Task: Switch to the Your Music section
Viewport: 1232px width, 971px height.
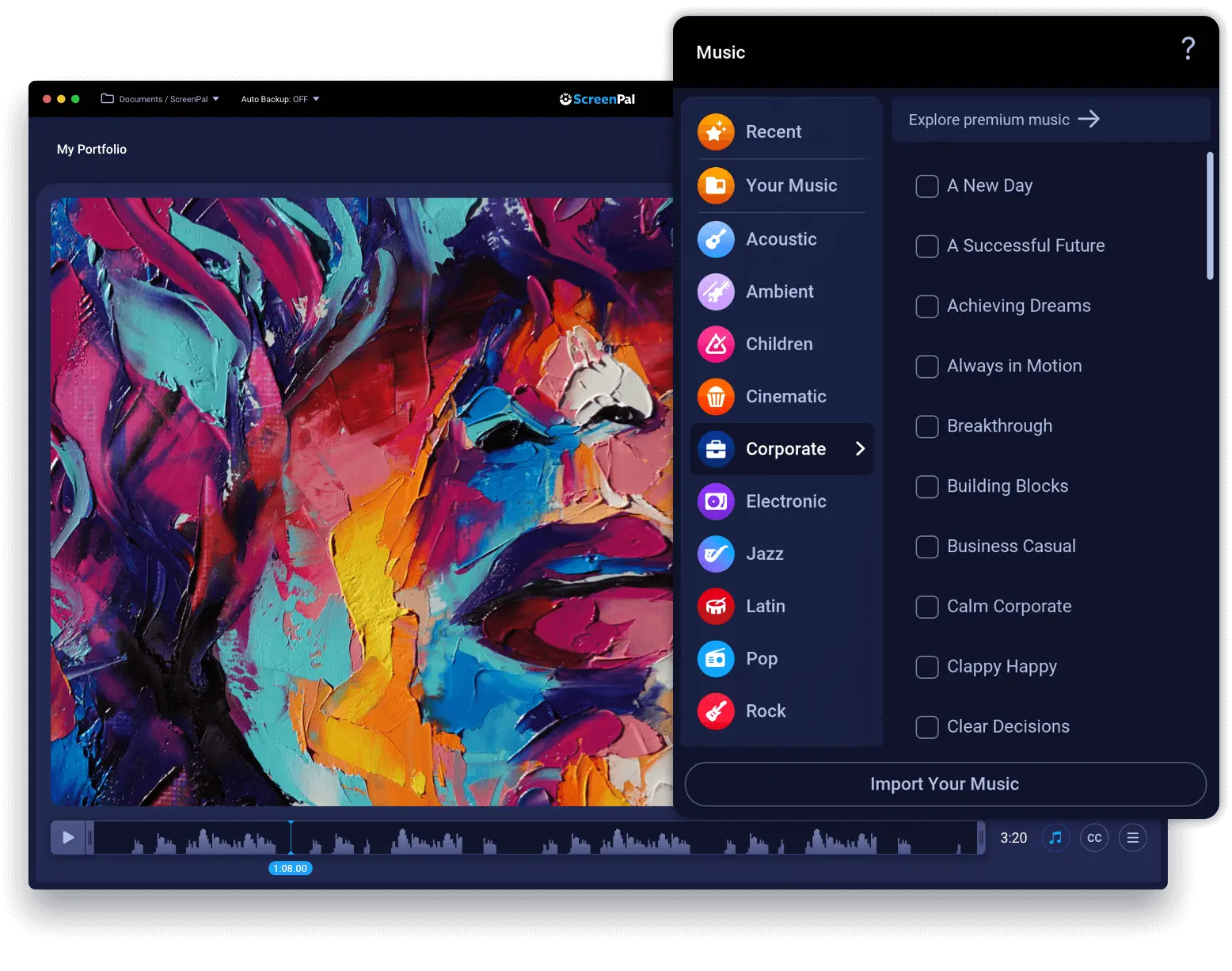Action: coord(791,185)
